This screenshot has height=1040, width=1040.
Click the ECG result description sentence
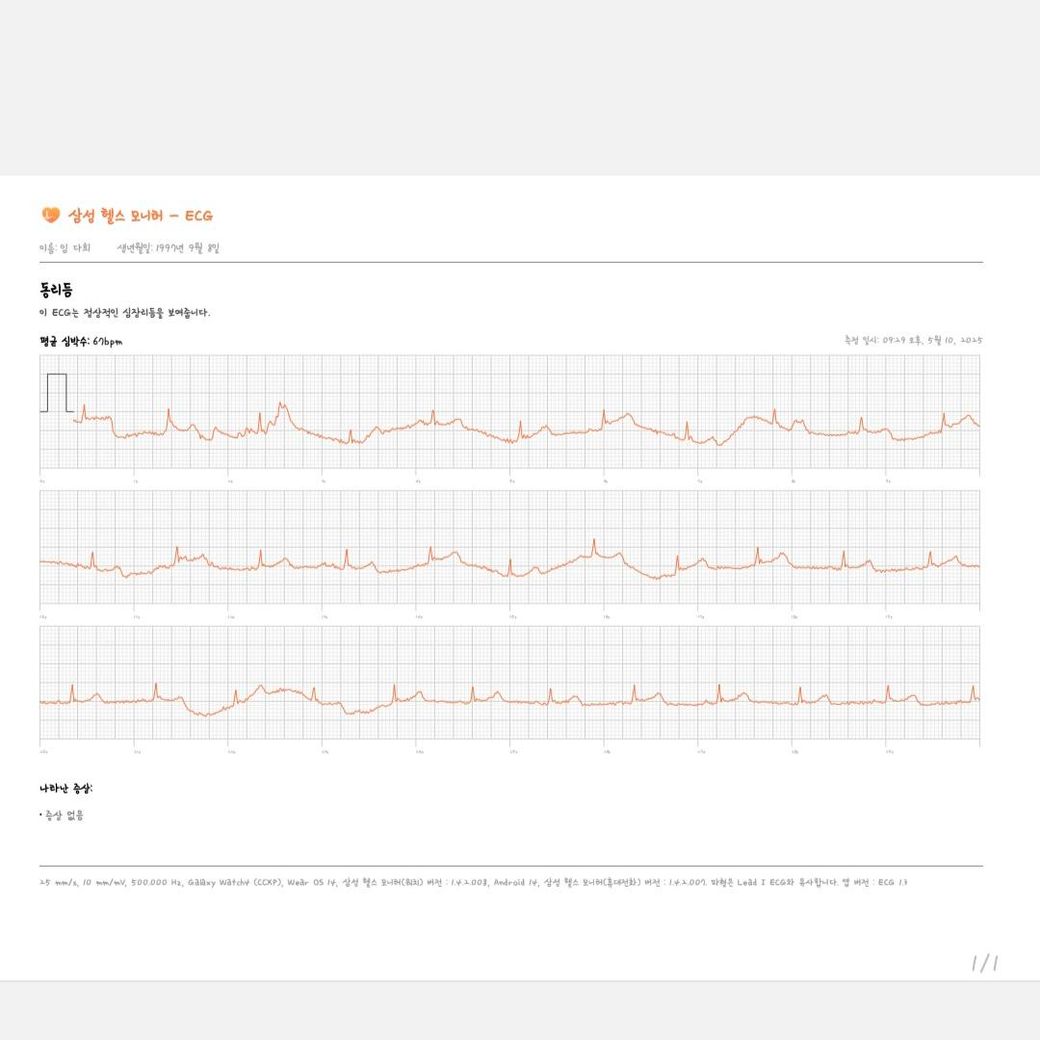[x=125, y=313]
